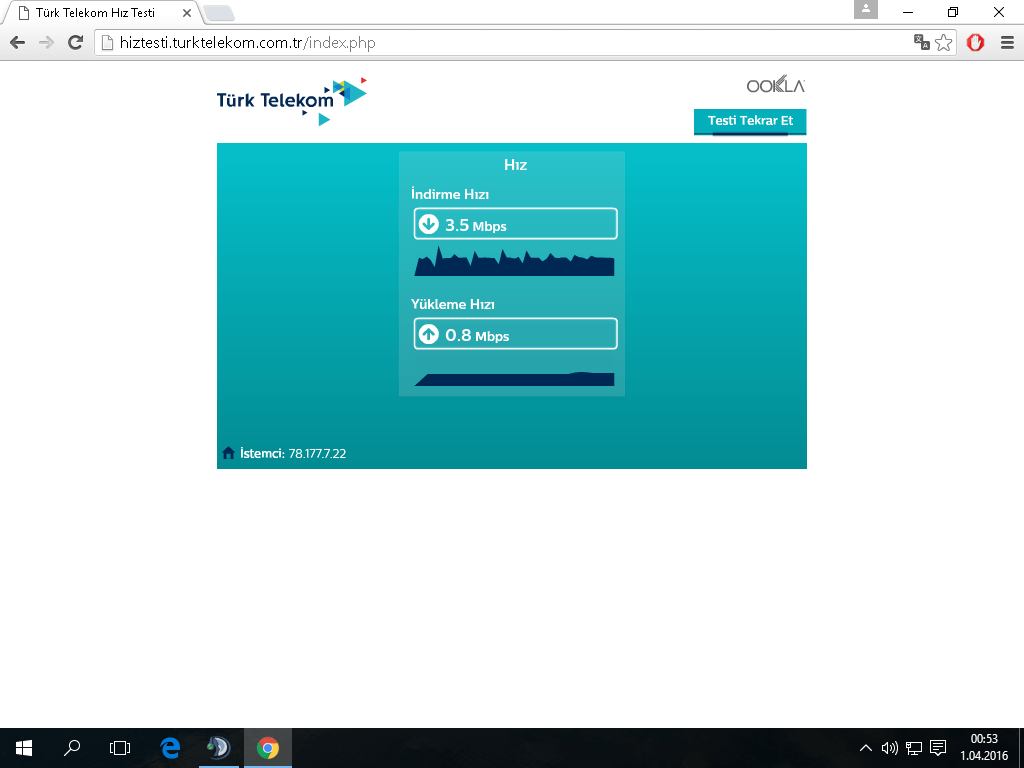Click the browser back arrow

tap(18, 43)
